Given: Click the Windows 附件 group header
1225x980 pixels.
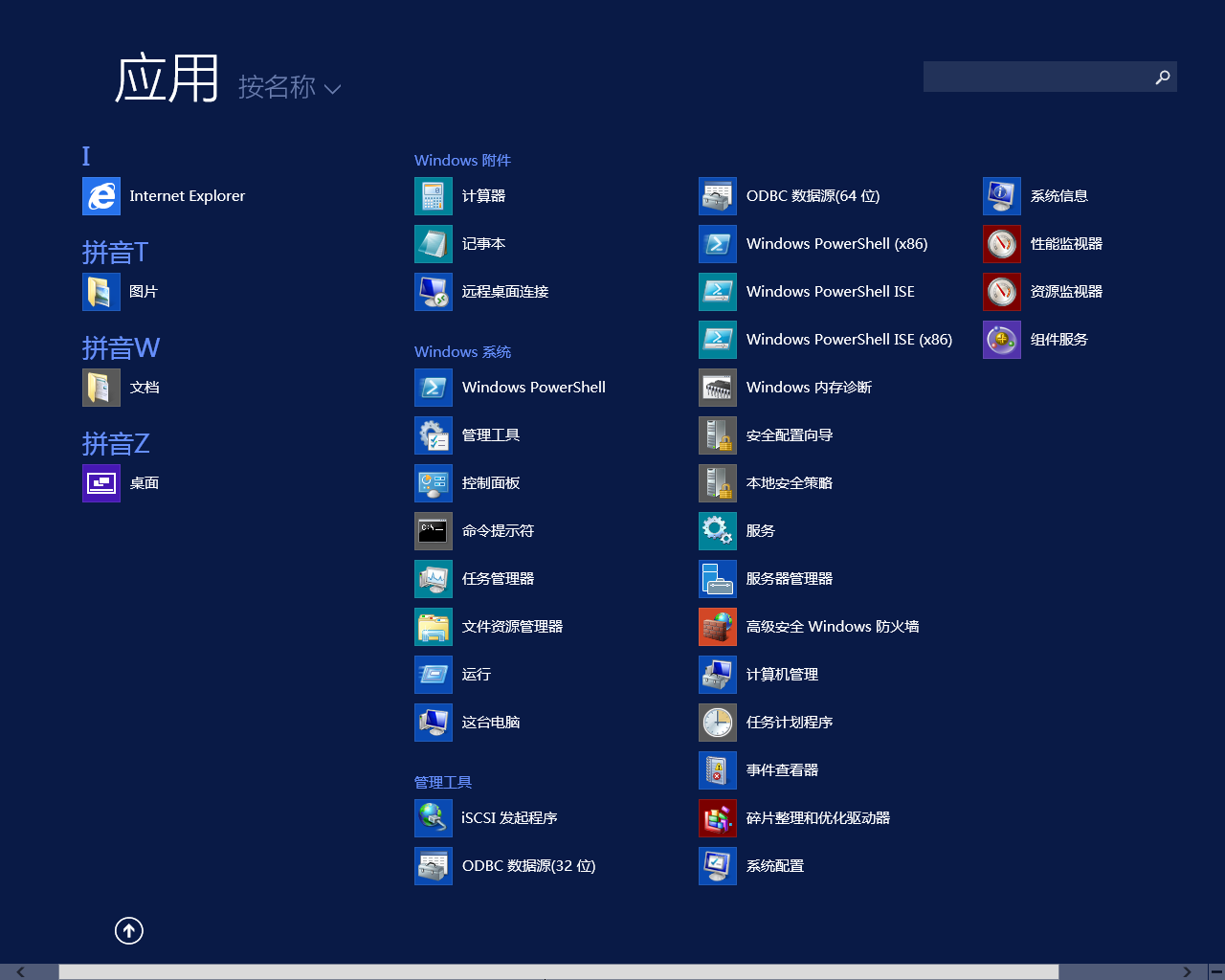Looking at the screenshot, I should [462, 160].
